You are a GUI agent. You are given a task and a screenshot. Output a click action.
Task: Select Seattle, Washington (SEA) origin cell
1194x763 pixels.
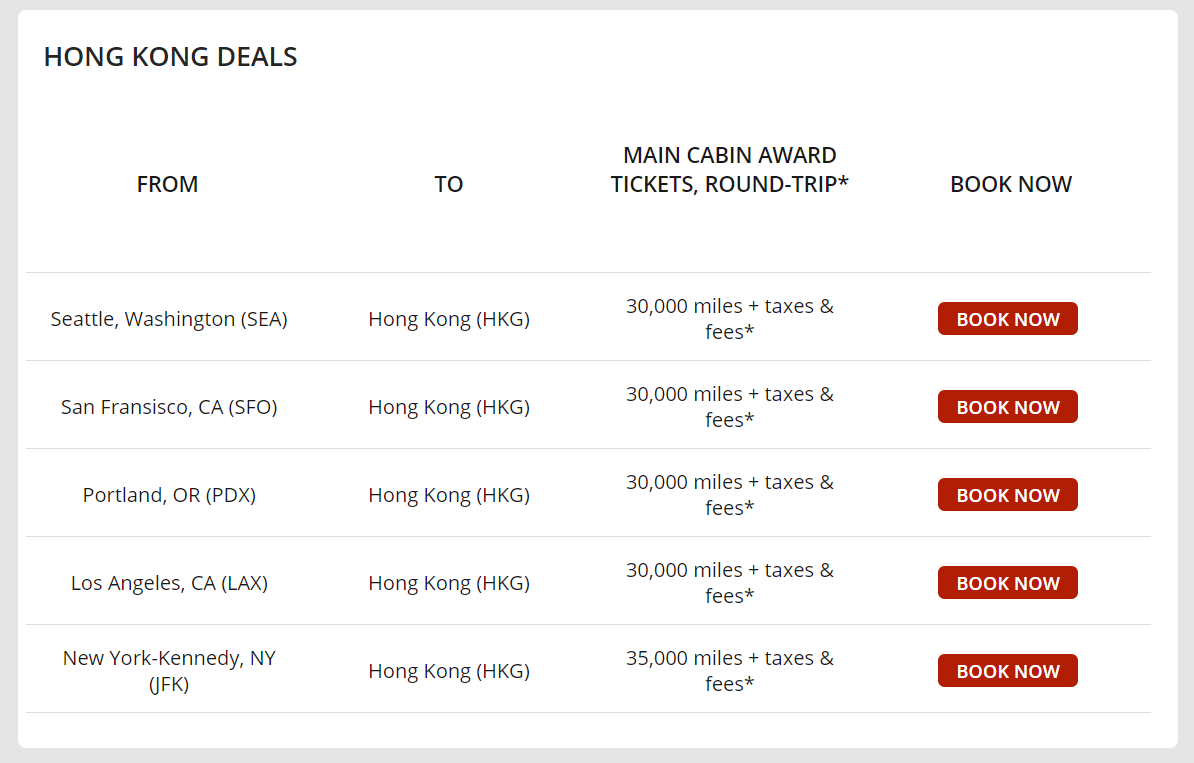coord(169,319)
